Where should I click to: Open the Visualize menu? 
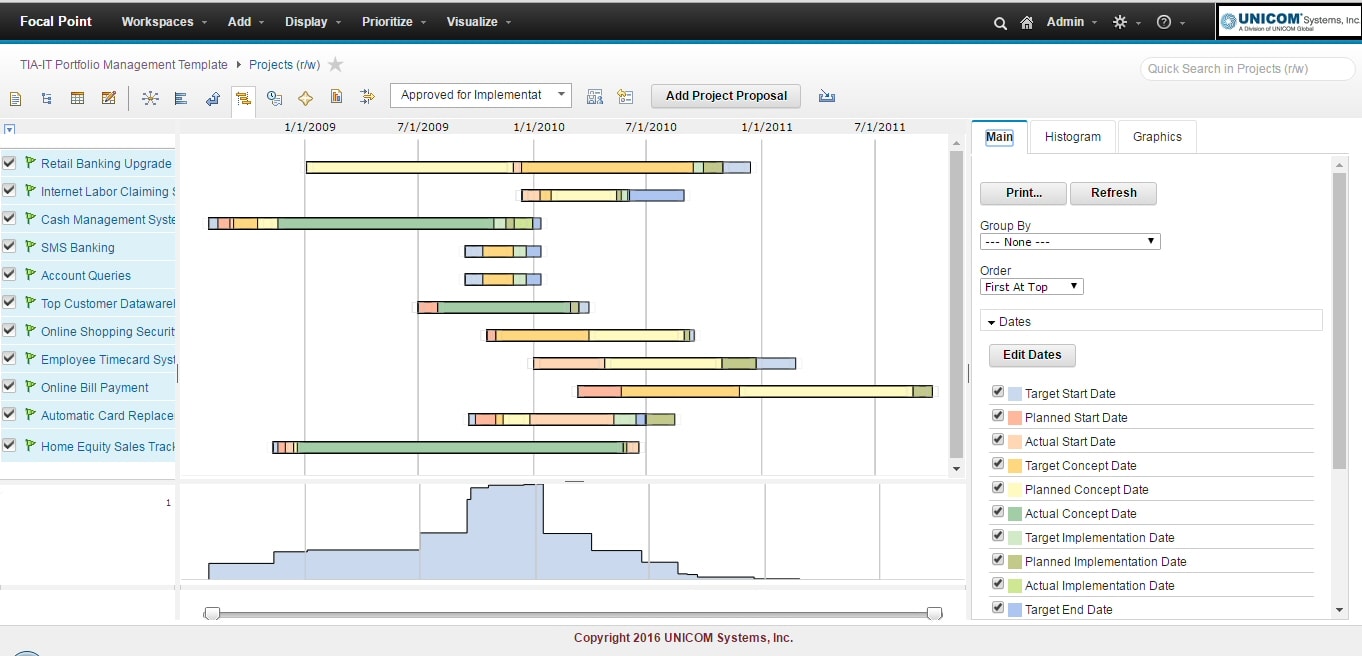pyautogui.click(x=479, y=22)
